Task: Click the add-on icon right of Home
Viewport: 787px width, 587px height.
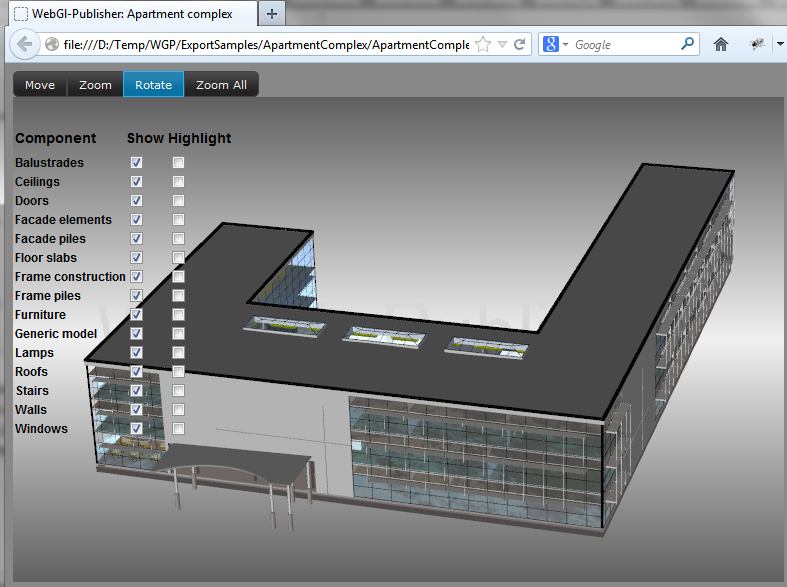Action: [758, 44]
